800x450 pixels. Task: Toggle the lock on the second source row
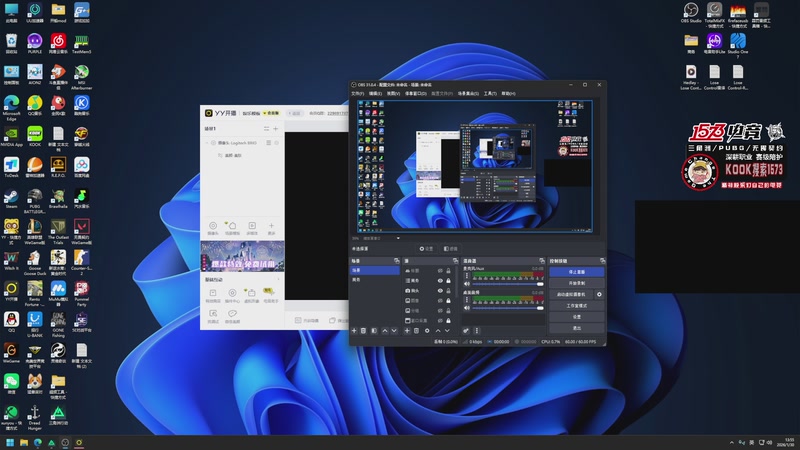[x=448, y=281]
